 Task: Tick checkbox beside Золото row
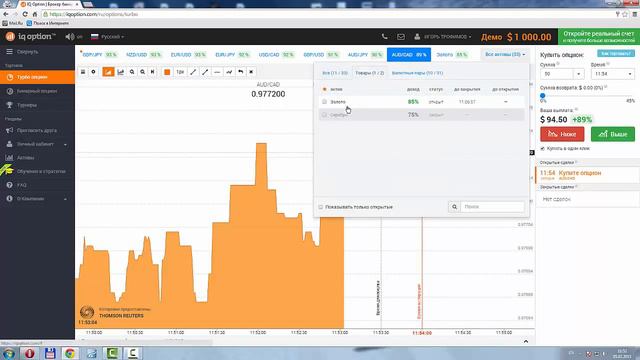coord(324,102)
